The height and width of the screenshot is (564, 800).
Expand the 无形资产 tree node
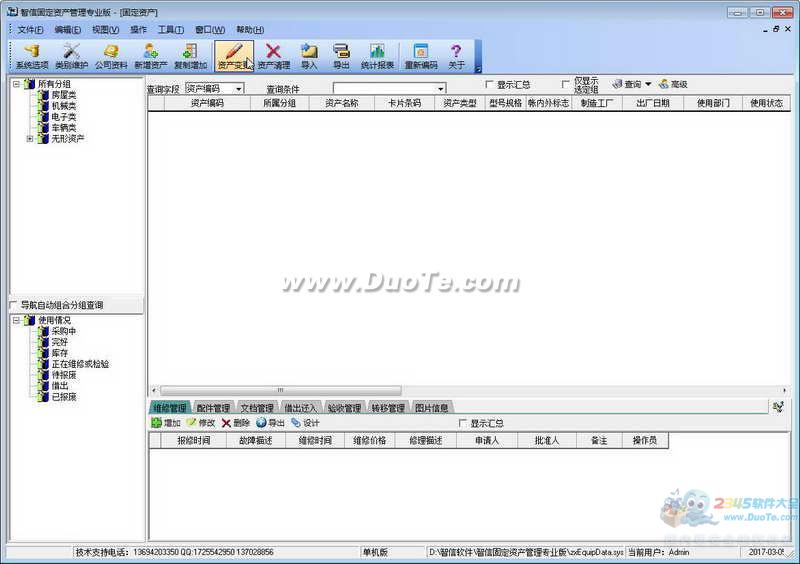[x=30, y=139]
